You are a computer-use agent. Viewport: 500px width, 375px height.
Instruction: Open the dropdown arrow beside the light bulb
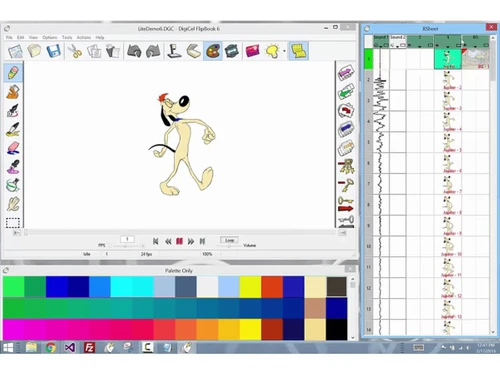(284, 51)
